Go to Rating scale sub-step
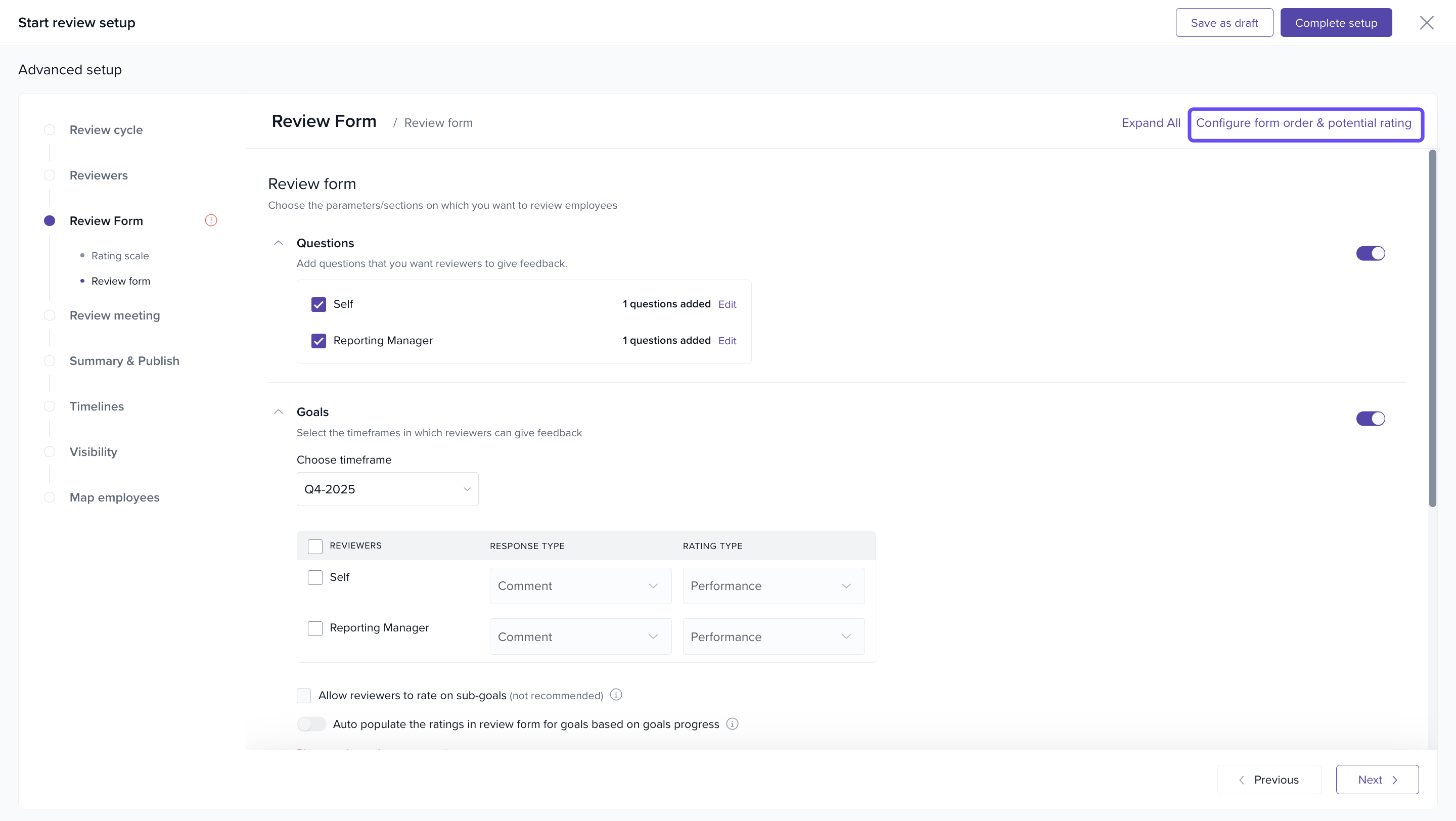The height and width of the screenshot is (821, 1456). click(x=120, y=256)
